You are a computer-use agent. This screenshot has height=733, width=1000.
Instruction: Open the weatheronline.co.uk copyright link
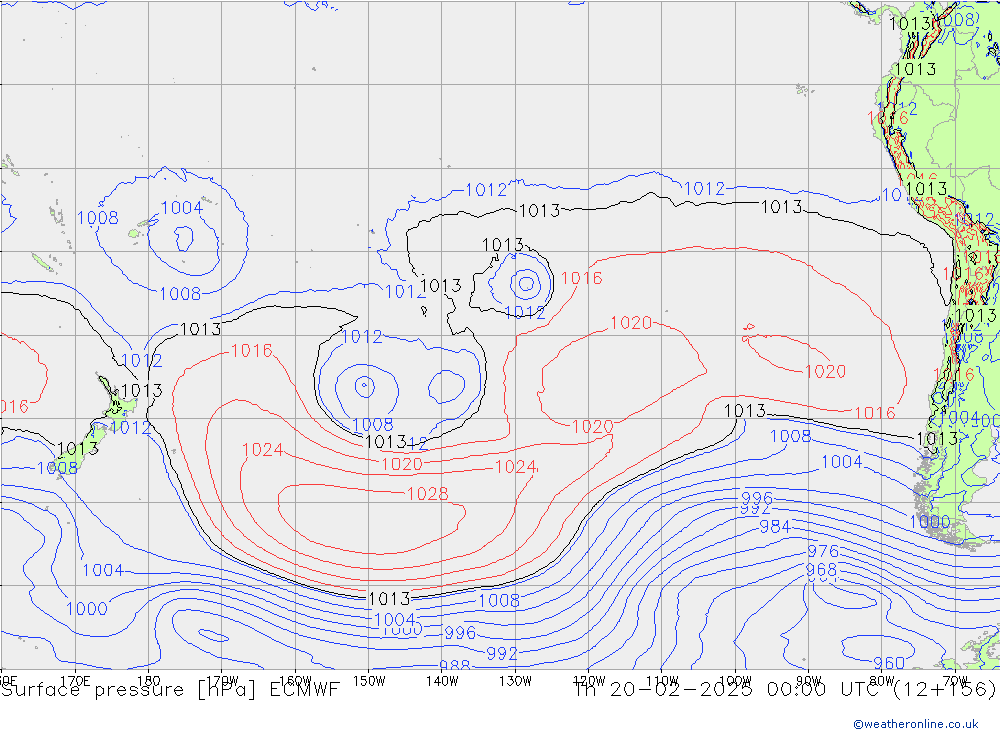pyautogui.click(x=916, y=724)
